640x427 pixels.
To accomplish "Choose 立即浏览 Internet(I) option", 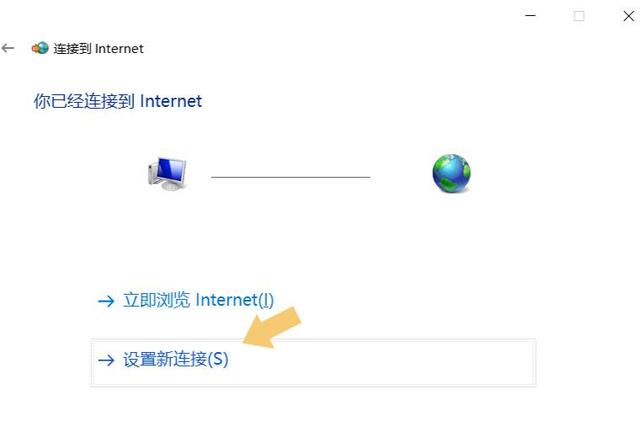I will click(198, 300).
